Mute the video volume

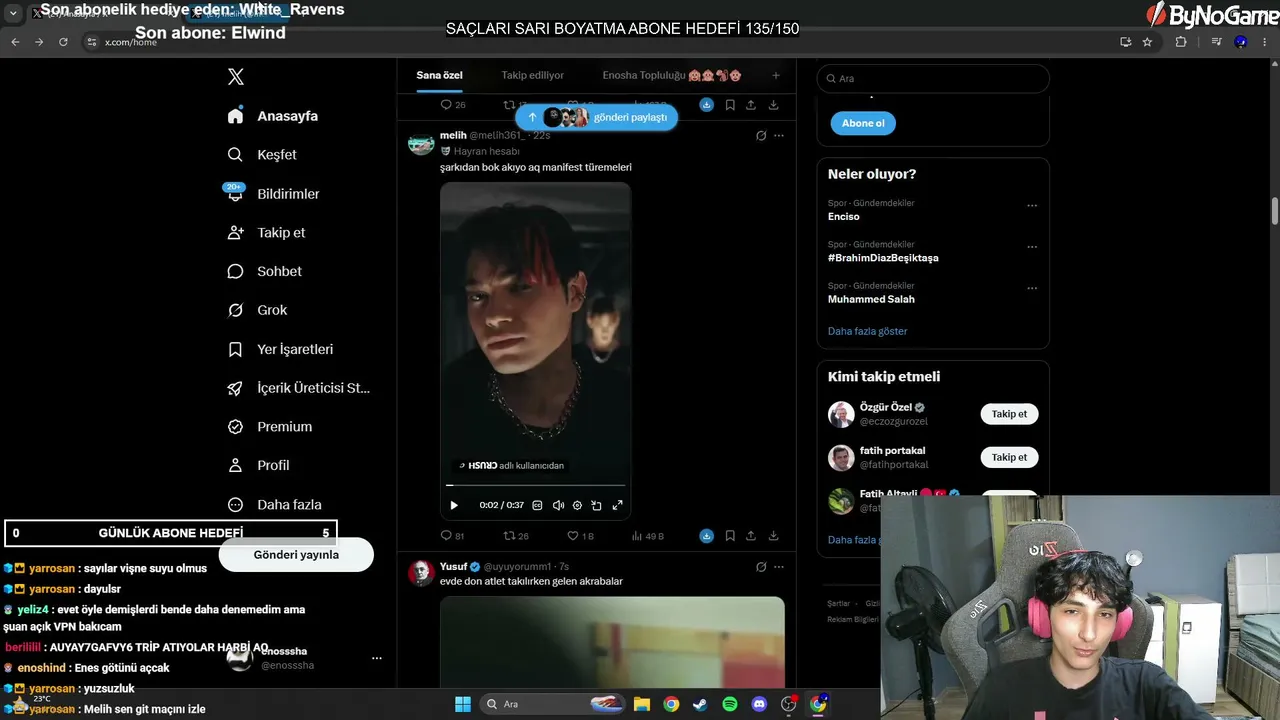(x=558, y=506)
